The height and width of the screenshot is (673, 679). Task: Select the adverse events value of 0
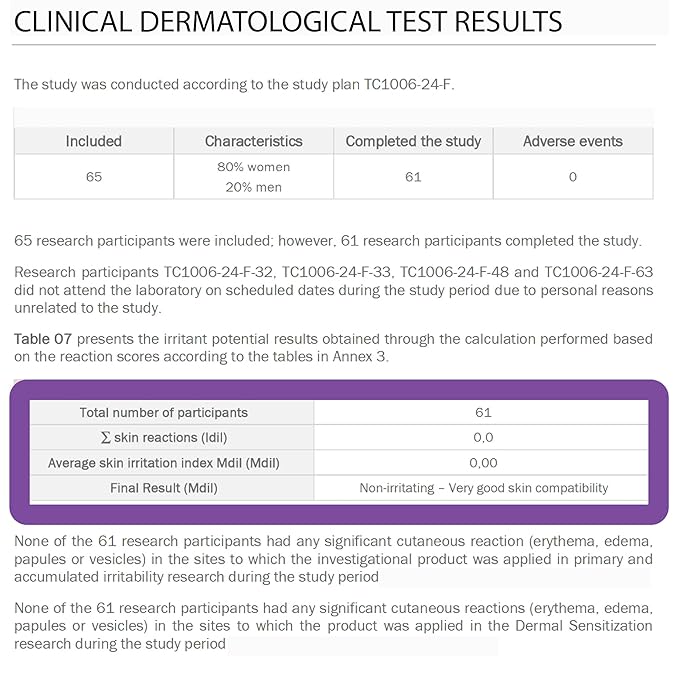(572, 177)
